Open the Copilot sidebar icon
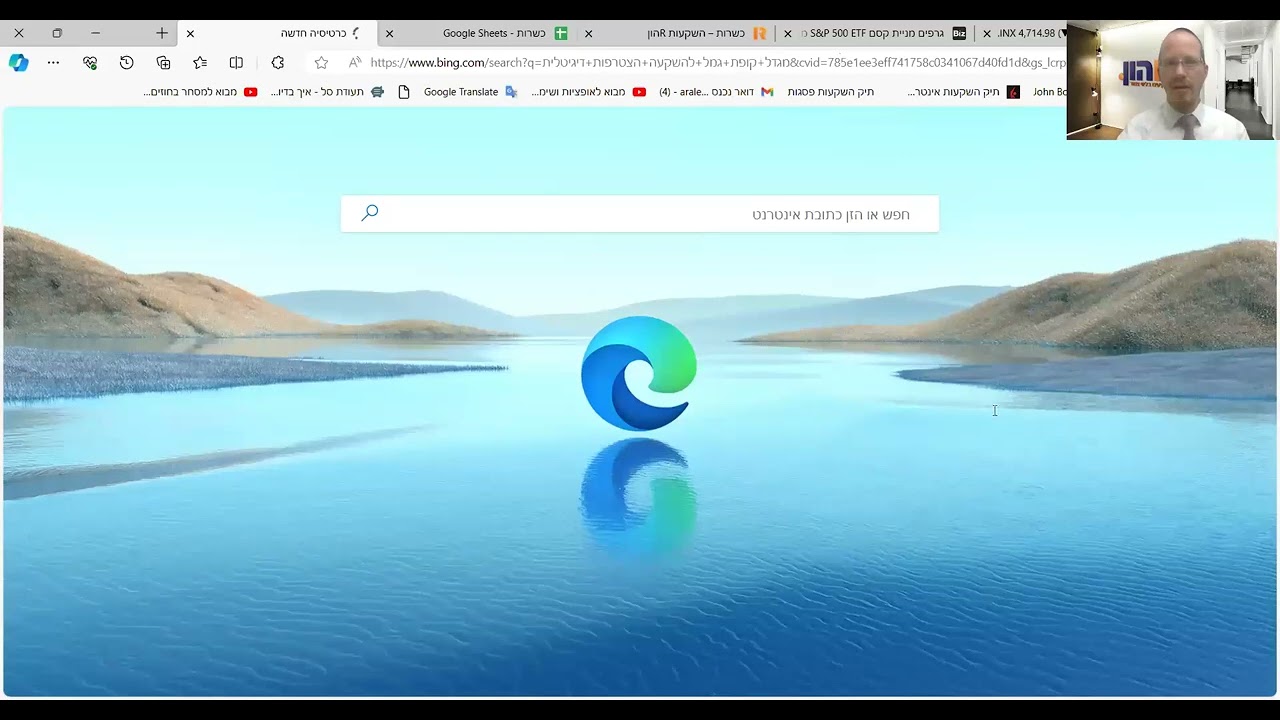This screenshot has height=720, width=1280. click(18, 62)
